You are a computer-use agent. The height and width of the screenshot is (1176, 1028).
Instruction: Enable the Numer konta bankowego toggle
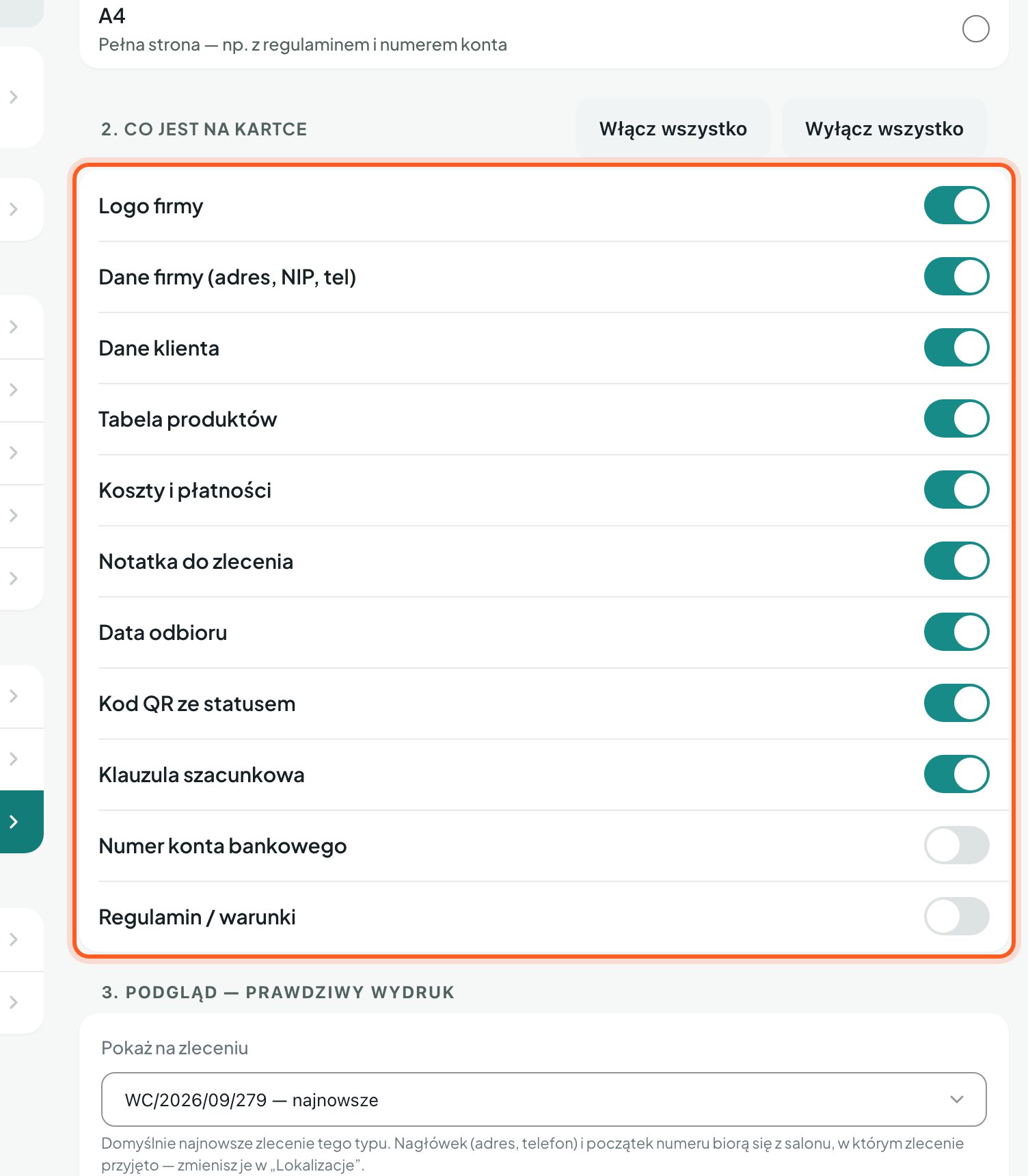[956, 845]
